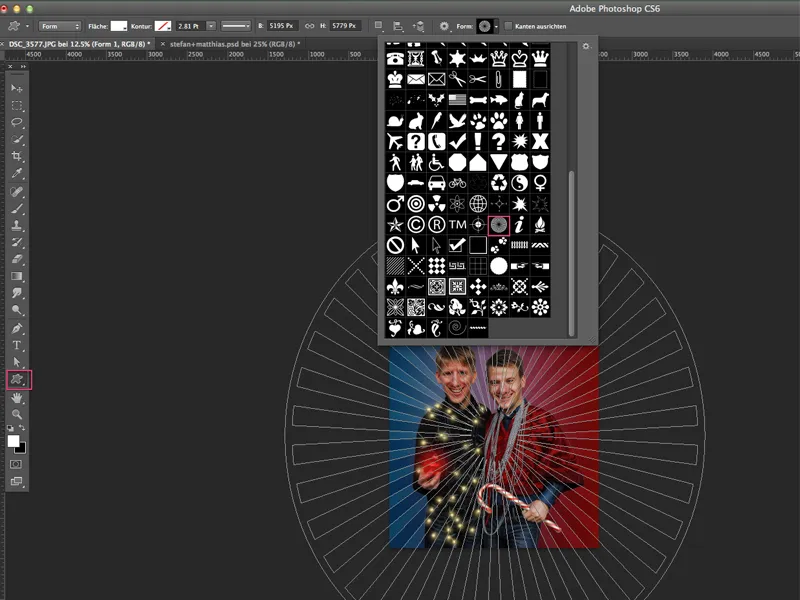The width and height of the screenshot is (800, 600).
Task: Click the stroke width field showing 2.81 Pt
Action: pos(190,26)
